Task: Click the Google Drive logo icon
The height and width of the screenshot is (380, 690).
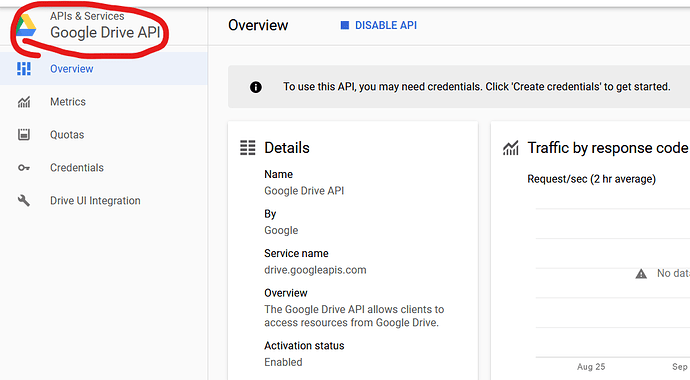Action: pos(26,26)
